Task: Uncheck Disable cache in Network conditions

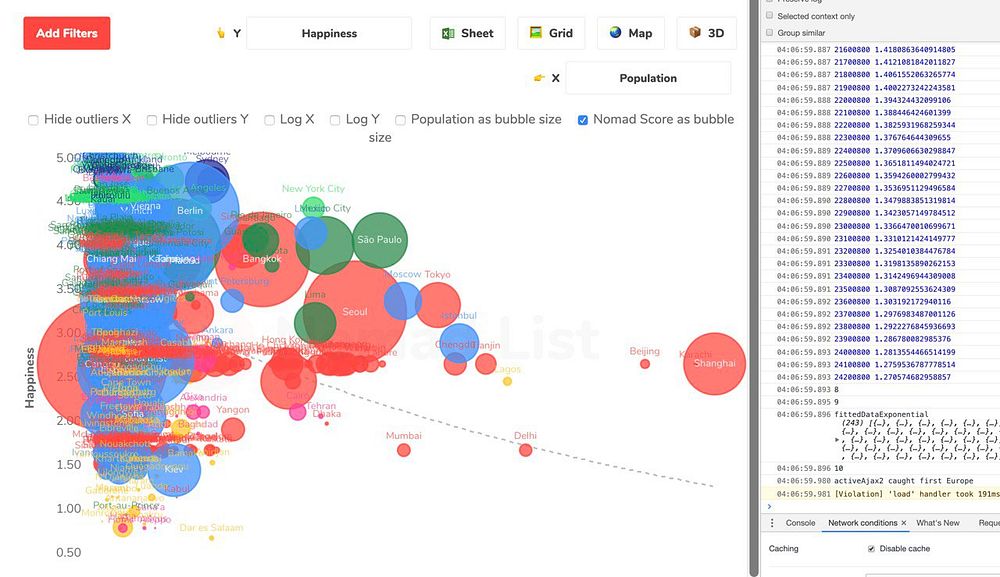Action: pyautogui.click(x=871, y=548)
